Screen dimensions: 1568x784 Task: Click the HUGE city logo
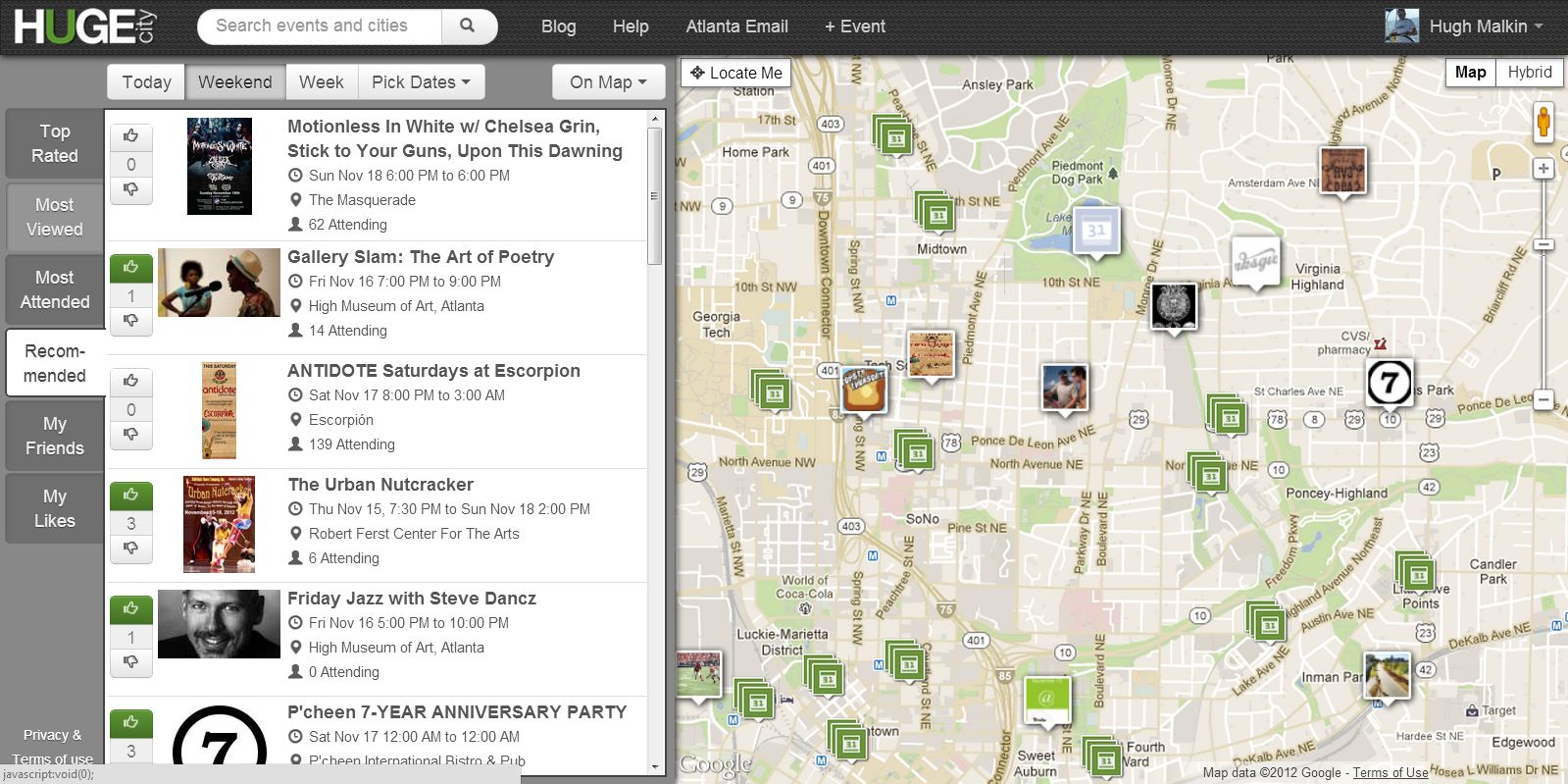point(85,26)
